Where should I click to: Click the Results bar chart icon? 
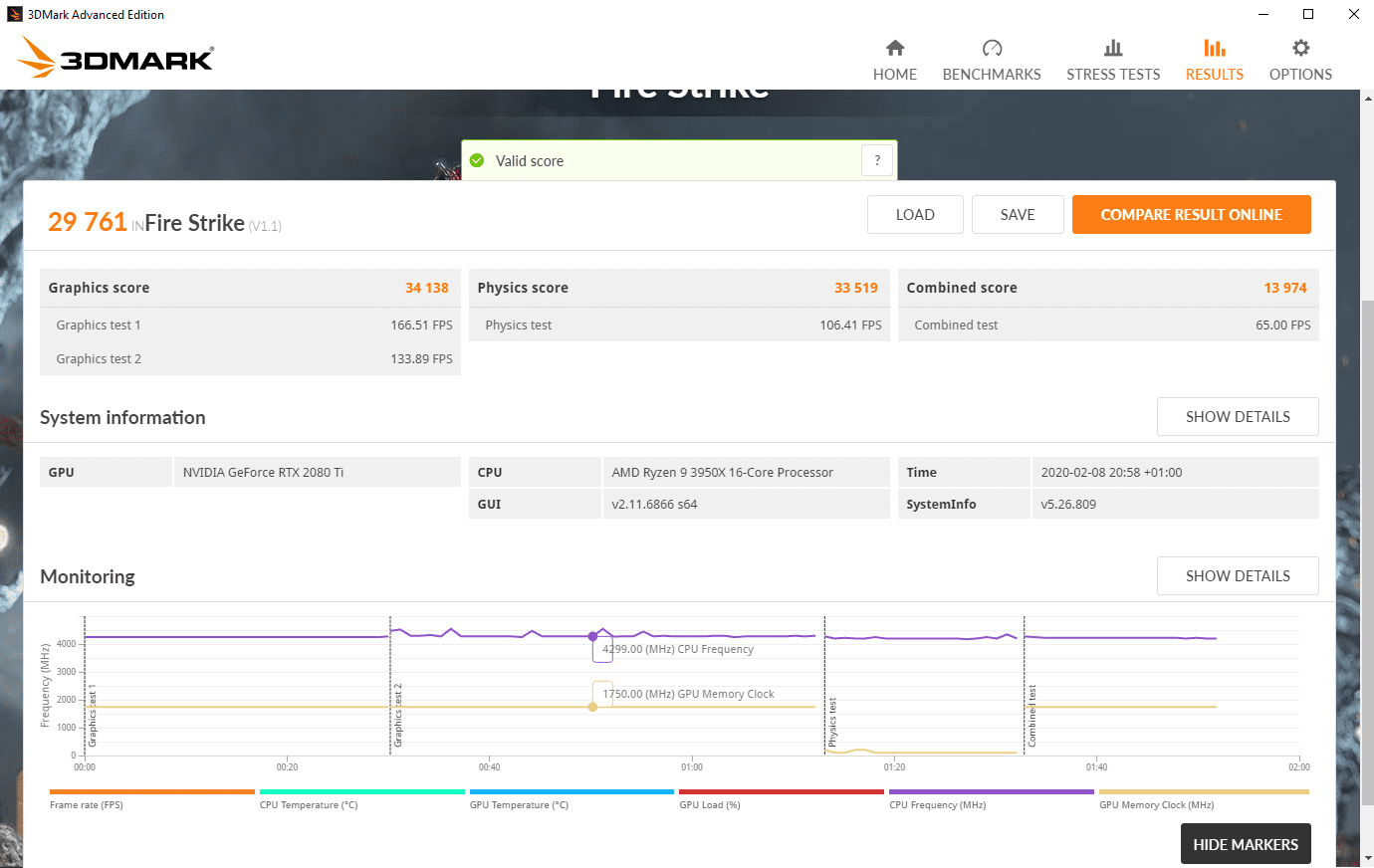[x=1215, y=48]
